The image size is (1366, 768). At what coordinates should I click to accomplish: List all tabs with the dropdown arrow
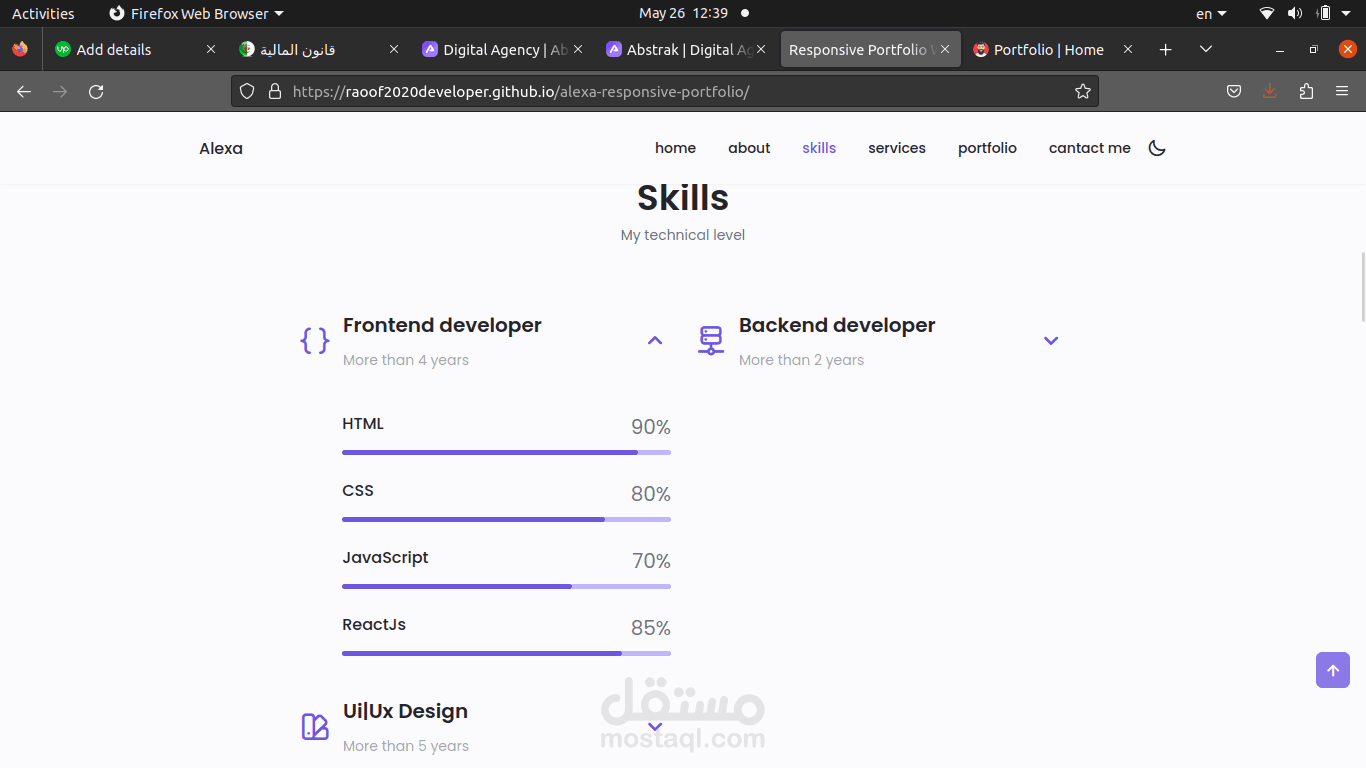click(x=1206, y=50)
